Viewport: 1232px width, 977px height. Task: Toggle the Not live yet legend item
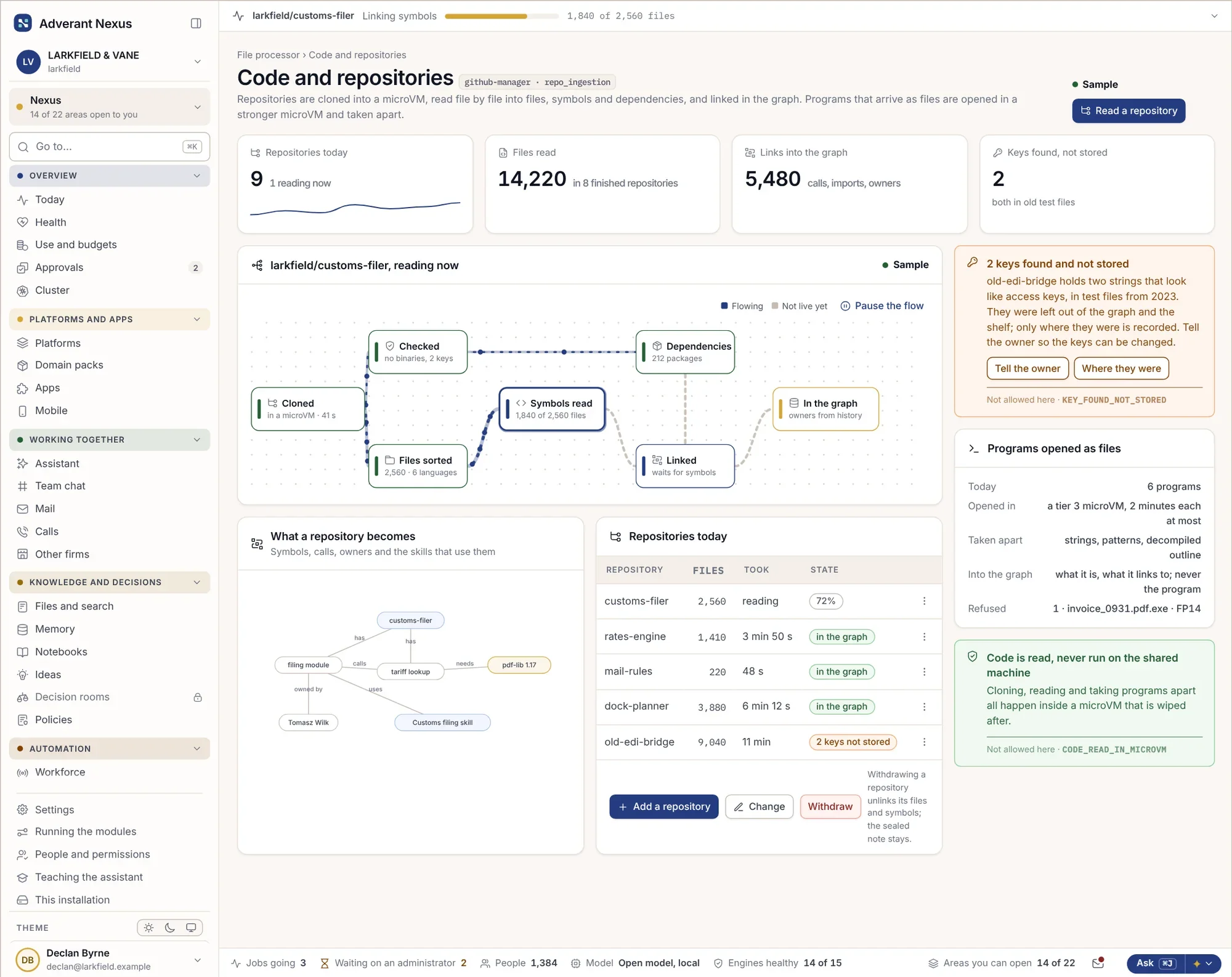point(800,306)
